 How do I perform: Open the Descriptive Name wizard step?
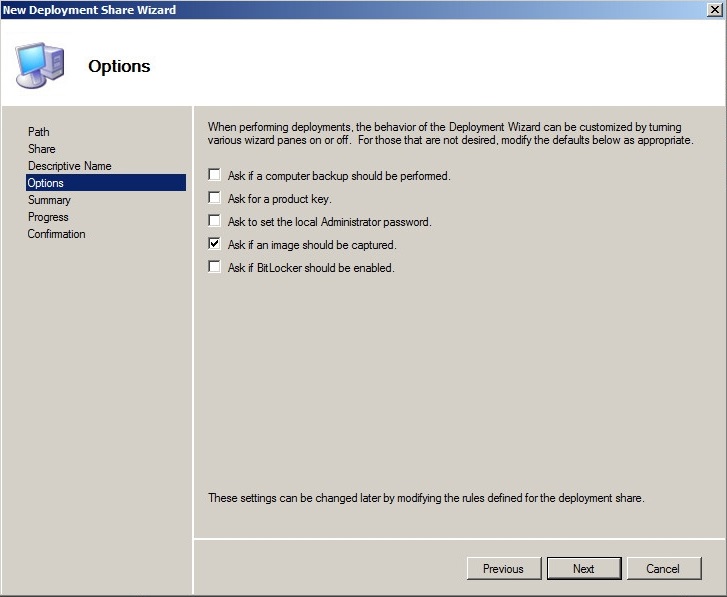[x=70, y=166]
